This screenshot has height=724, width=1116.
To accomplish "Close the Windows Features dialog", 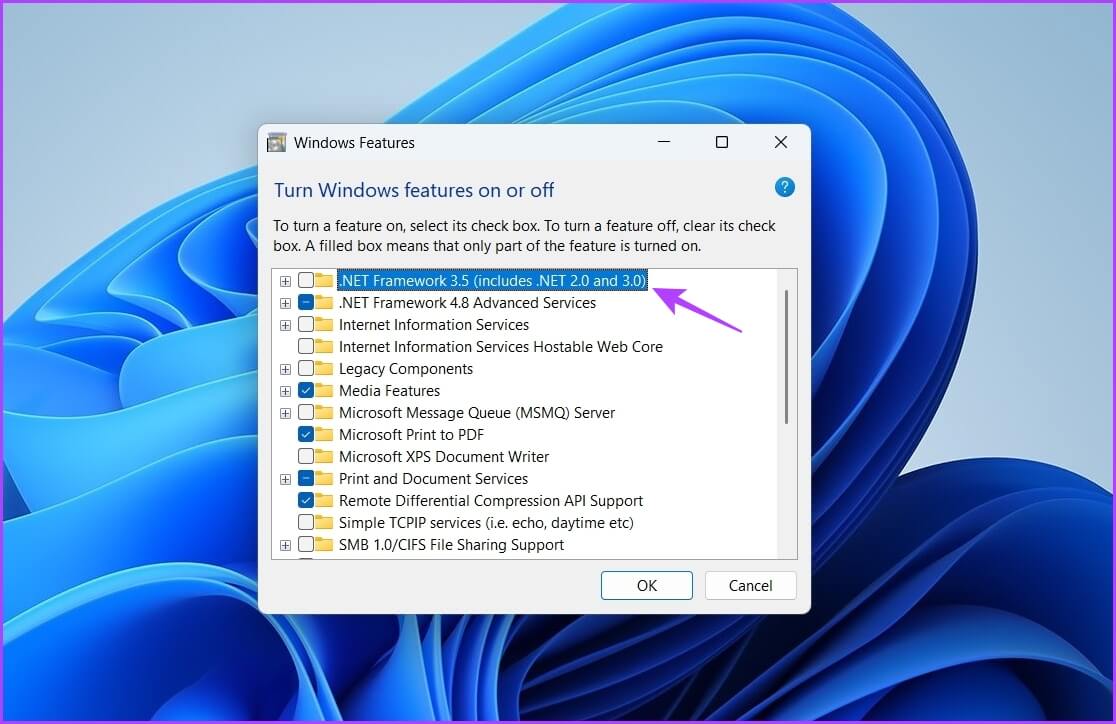I will pos(781,142).
